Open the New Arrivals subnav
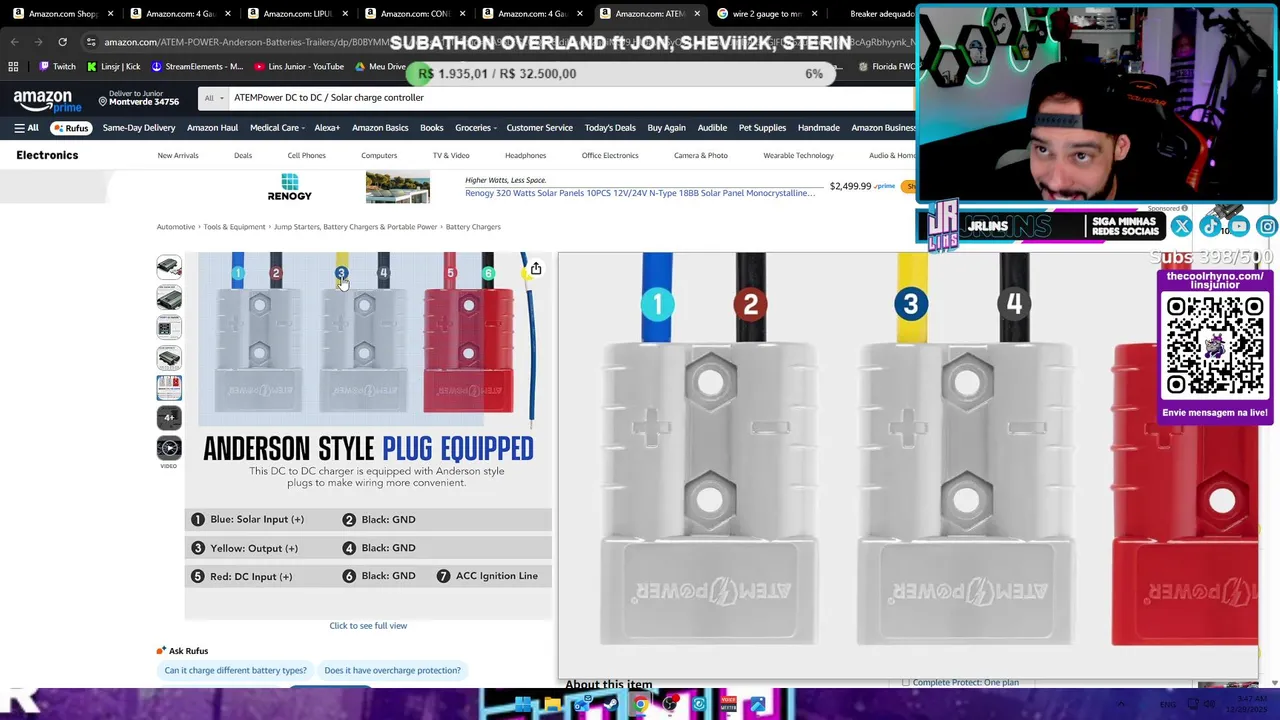 (x=178, y=155)
